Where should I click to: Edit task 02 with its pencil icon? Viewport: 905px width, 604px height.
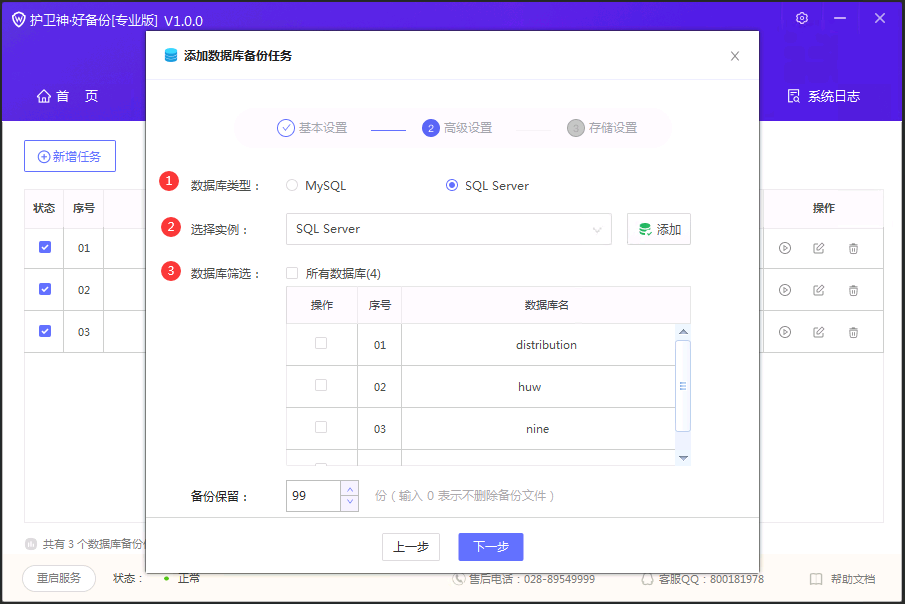(x=818, y=290)
